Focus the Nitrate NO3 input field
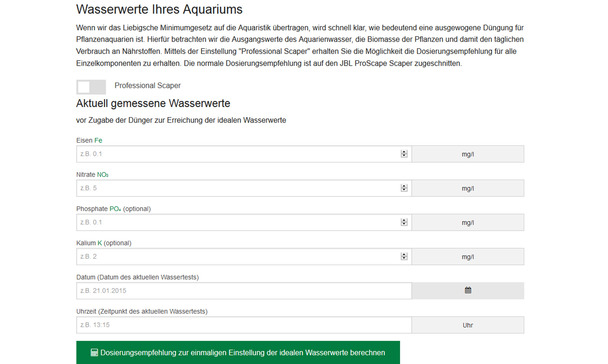Image resolution: width=608 pixels, height=364 pixels. pos(244,188)
